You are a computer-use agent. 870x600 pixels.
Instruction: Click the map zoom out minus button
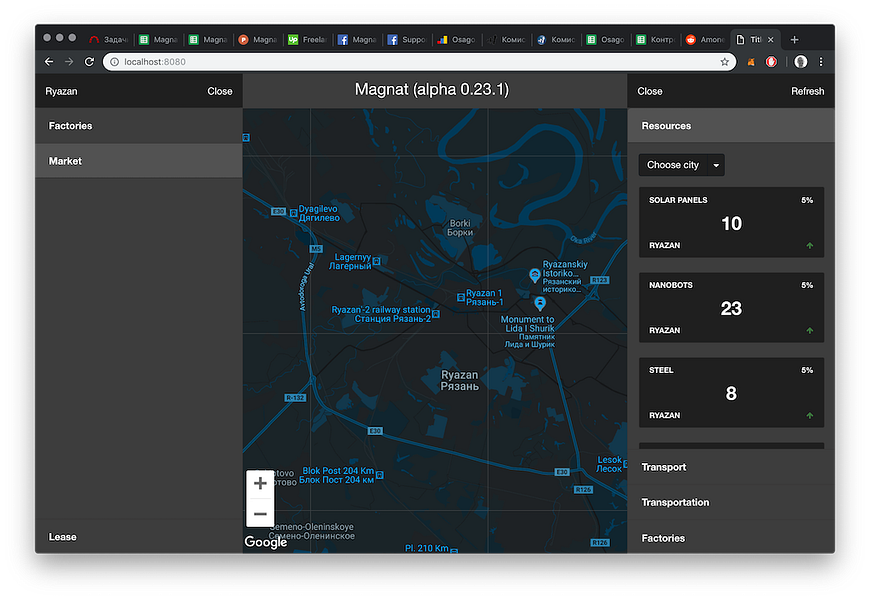(x=260, y=514)
